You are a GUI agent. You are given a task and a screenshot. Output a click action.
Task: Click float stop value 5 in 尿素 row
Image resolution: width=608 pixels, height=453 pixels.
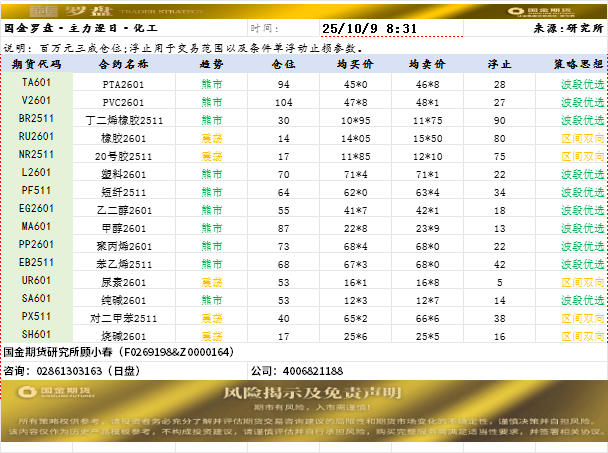(499, 282)
